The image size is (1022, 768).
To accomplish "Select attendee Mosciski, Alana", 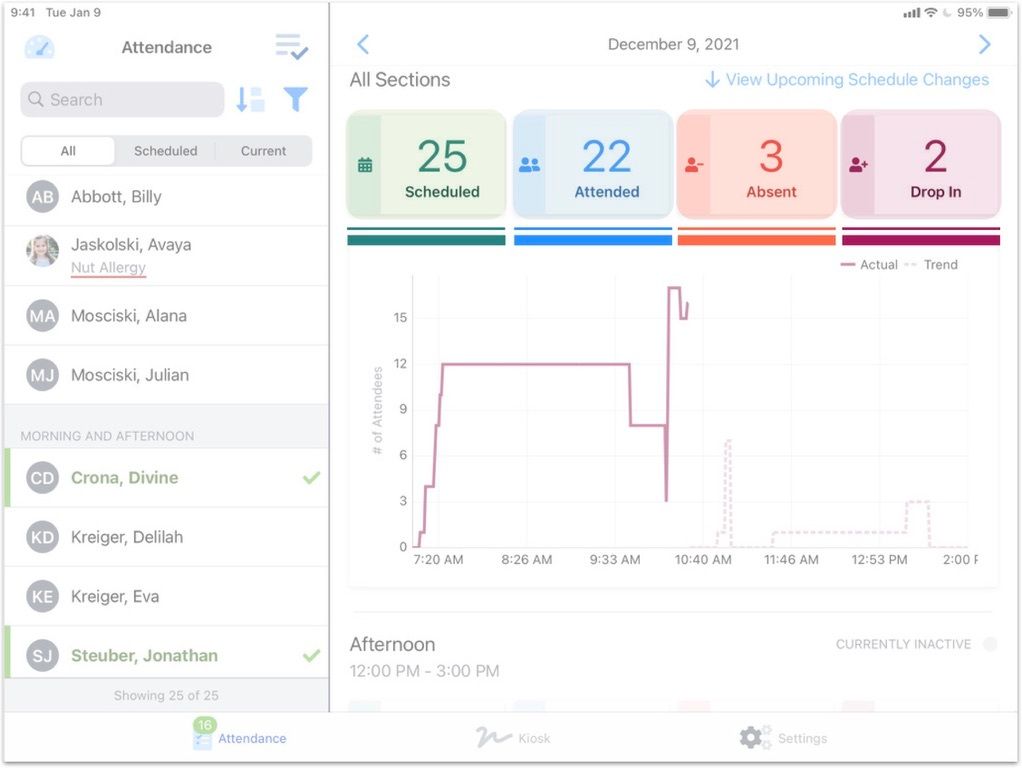I will click(166, 316).
